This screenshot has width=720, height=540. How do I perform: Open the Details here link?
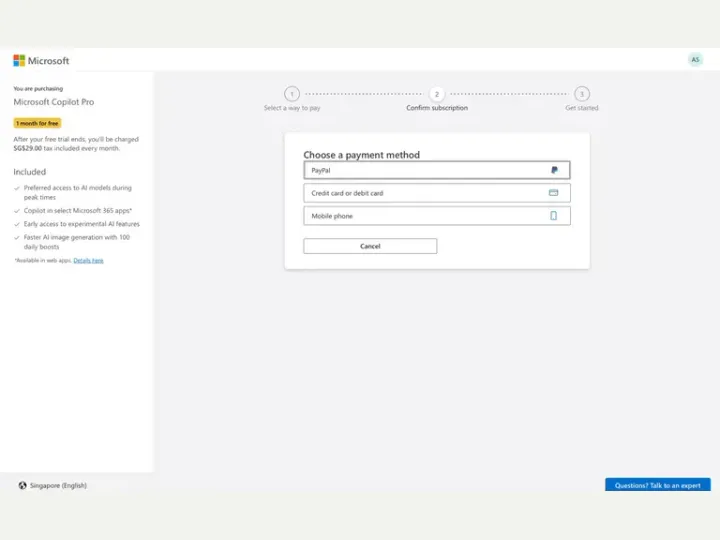click(x=88, y=260)
